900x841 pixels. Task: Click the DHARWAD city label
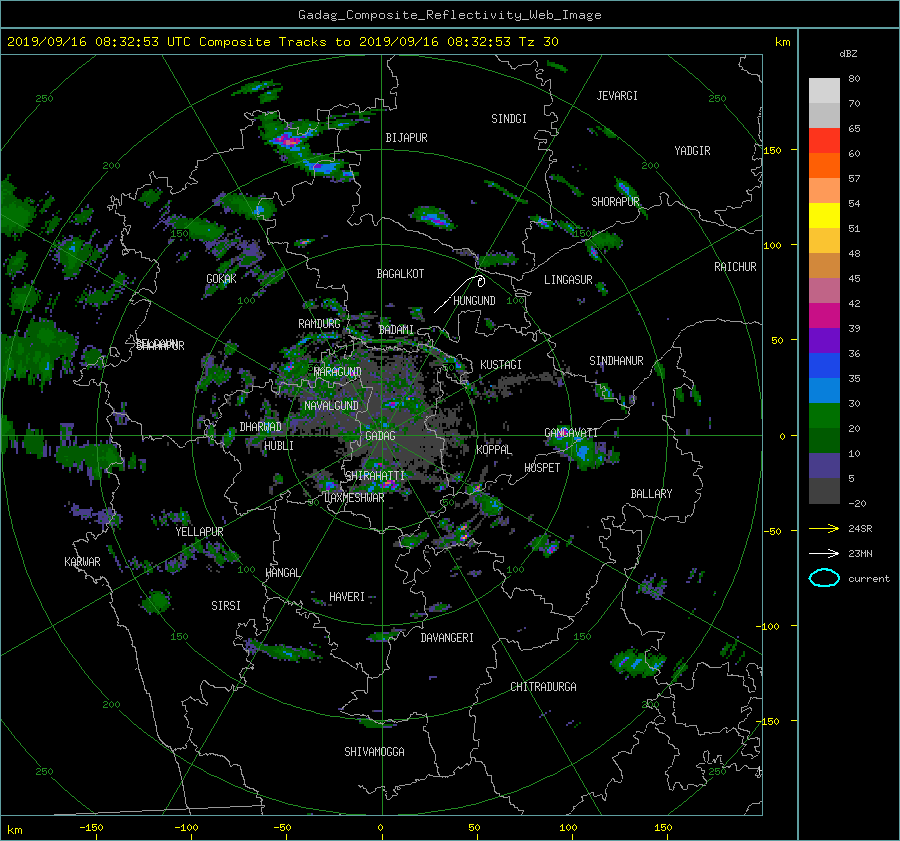260,427
